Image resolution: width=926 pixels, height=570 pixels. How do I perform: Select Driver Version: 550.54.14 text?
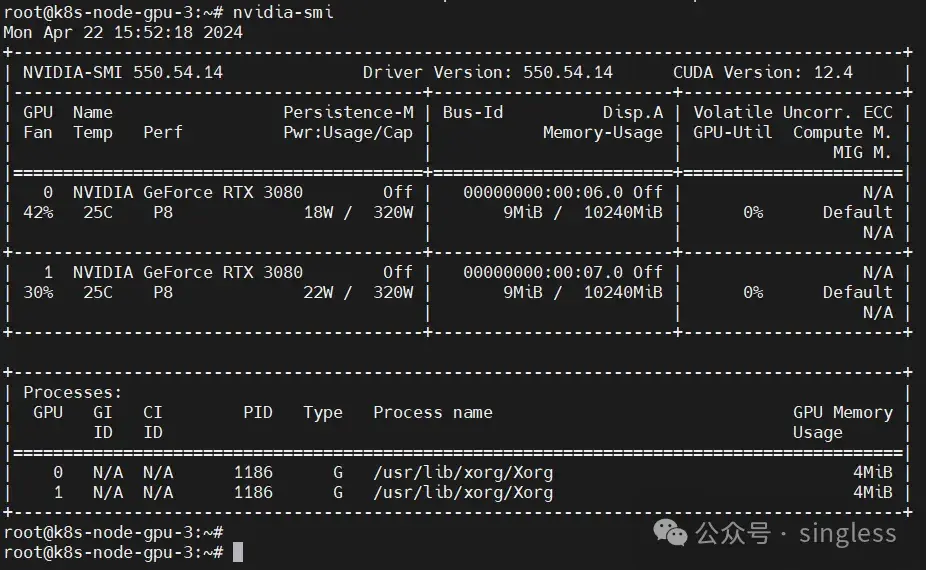coord(488,72)
